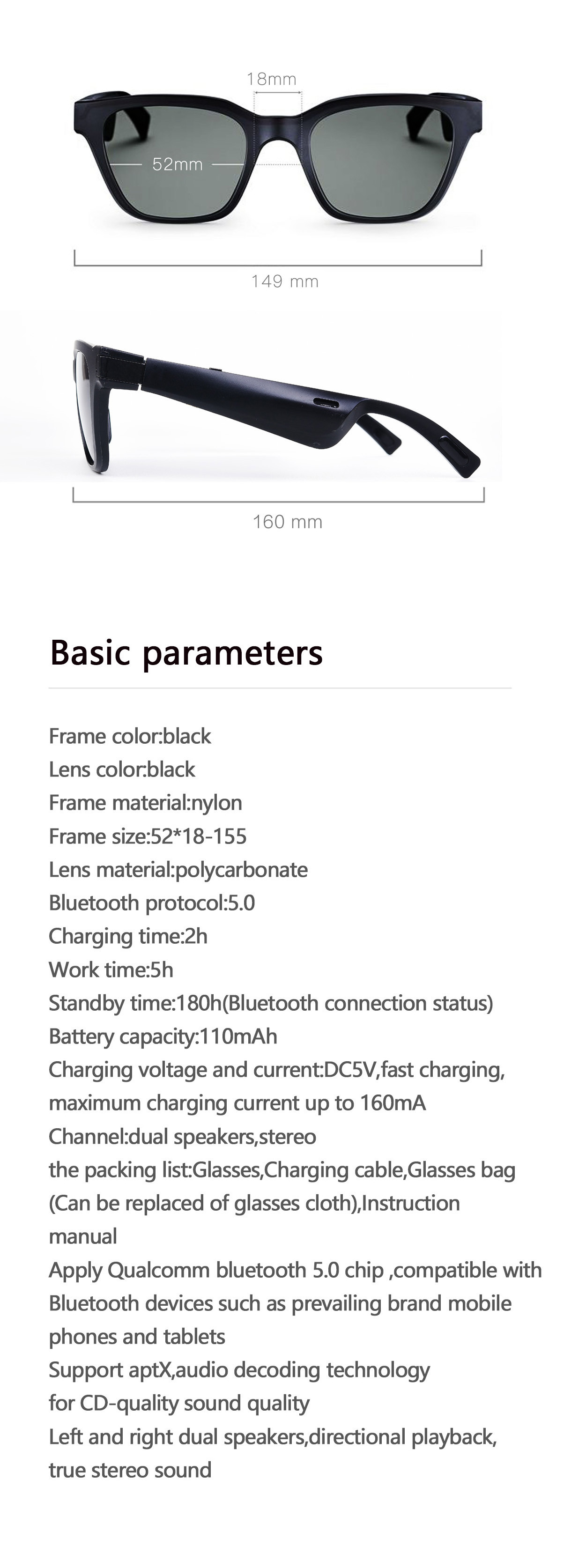Click the 149 mm frame width label
The image size is (571, 1568).
pyautogui.click(x=285, y=281)
